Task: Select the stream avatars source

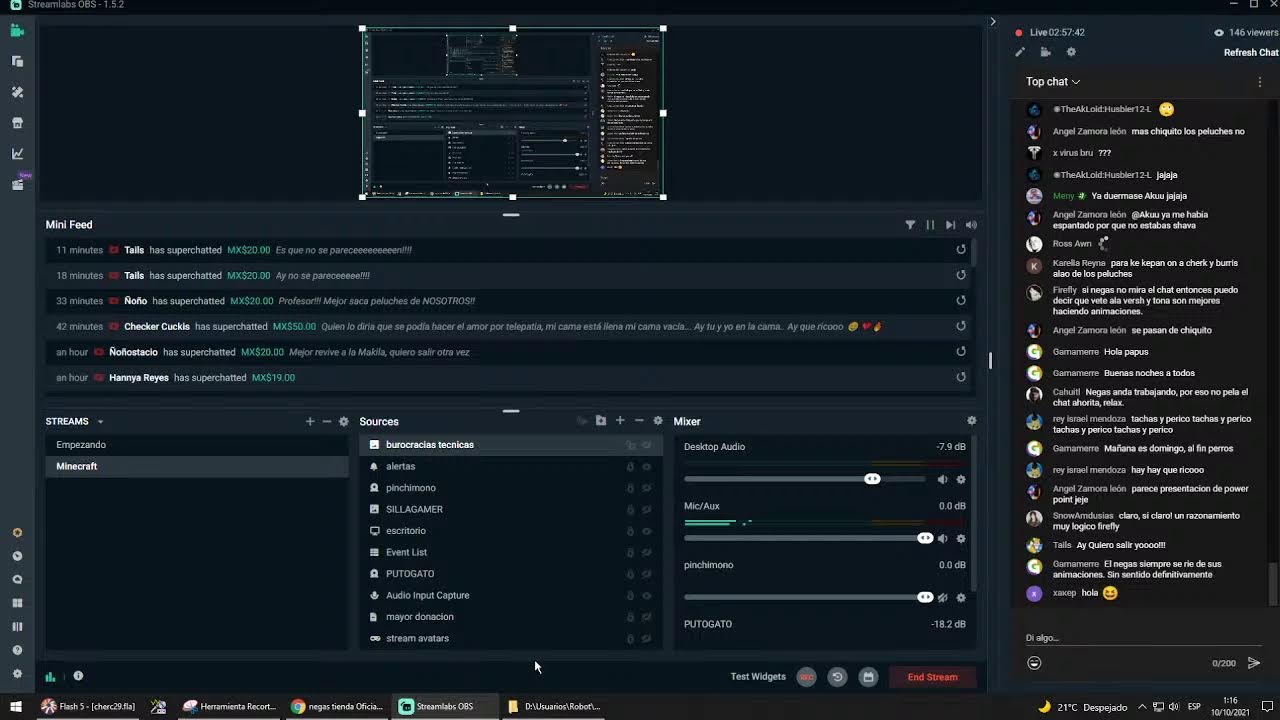Action: [x=510, y=638]
